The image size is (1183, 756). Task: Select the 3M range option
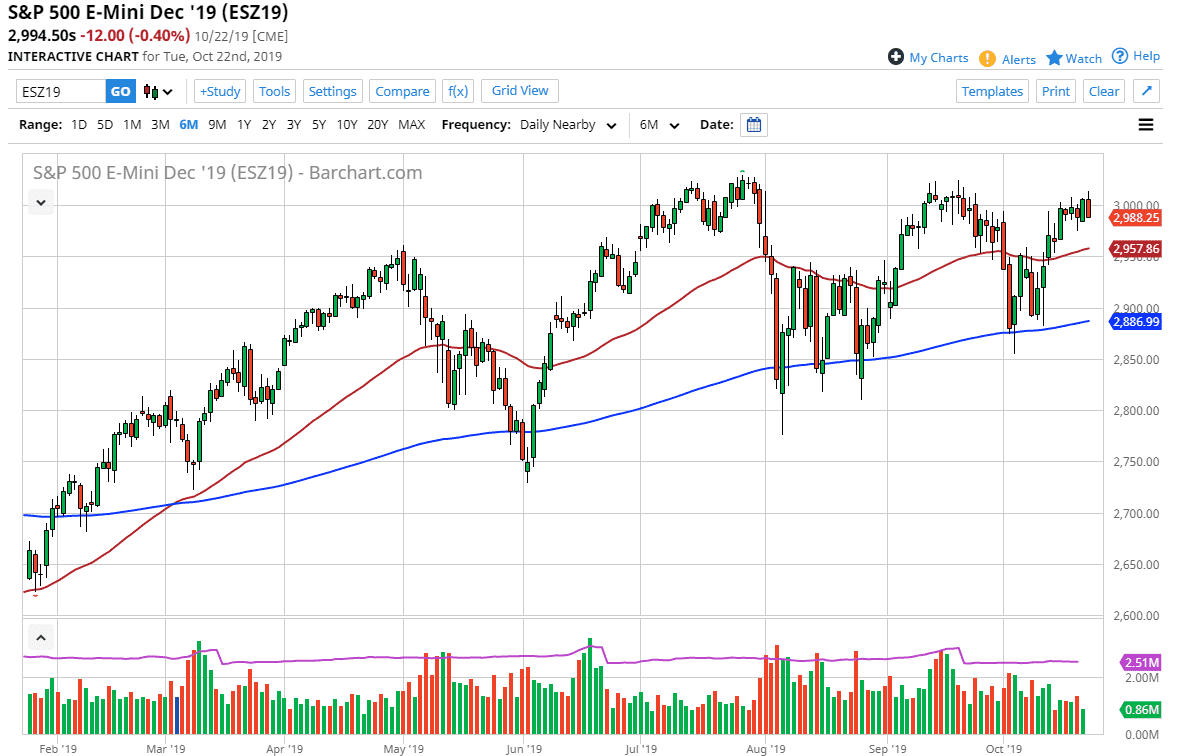(x=159, y=124)
